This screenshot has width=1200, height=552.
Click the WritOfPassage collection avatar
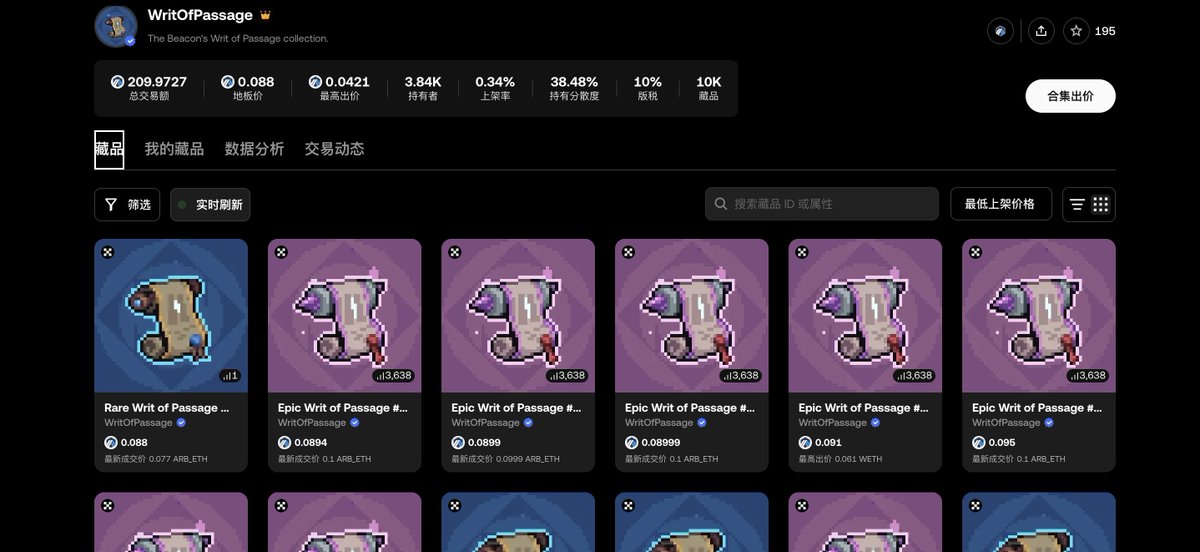tap(116, 25)
